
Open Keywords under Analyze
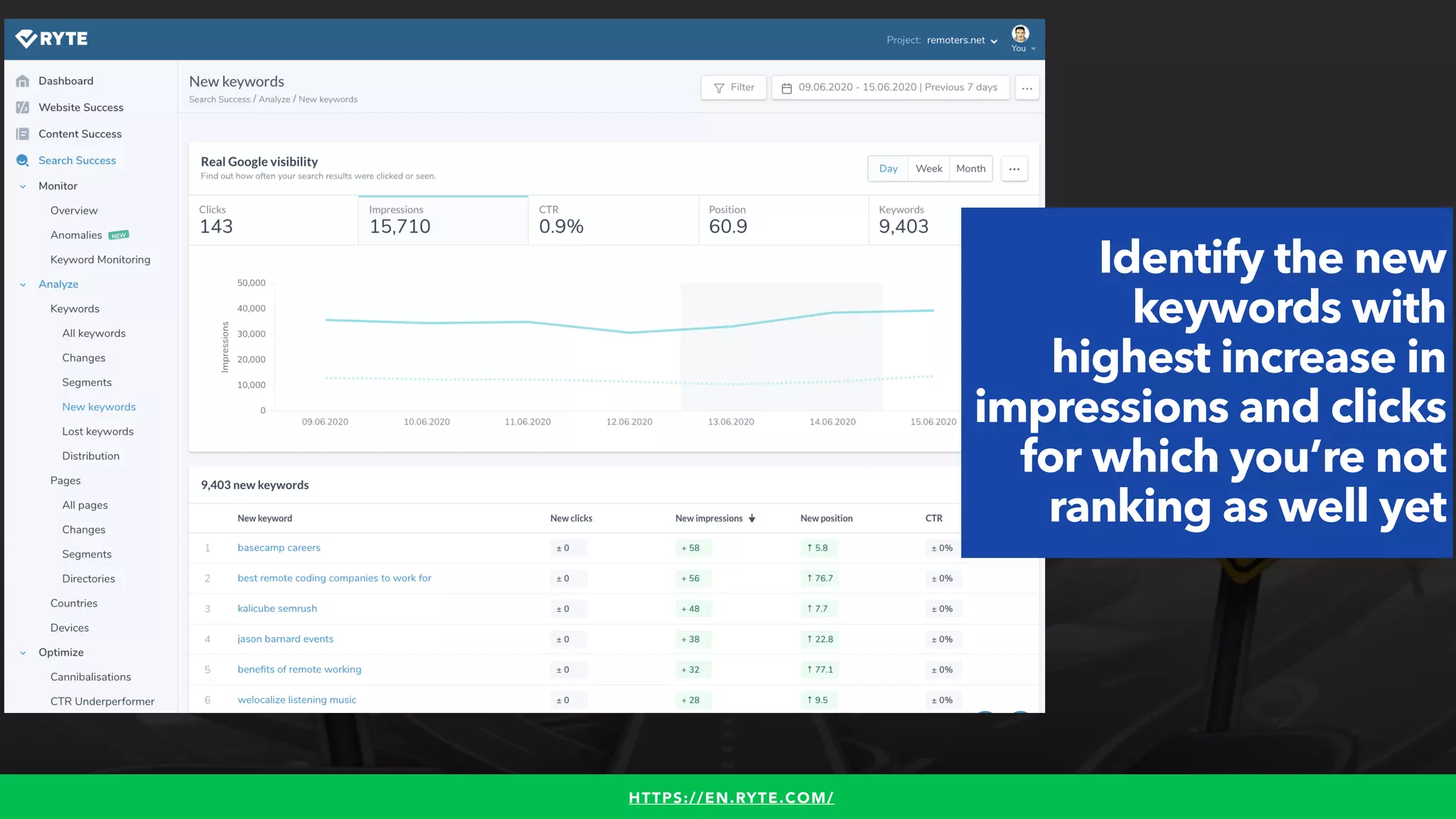(x=75, y=309)
